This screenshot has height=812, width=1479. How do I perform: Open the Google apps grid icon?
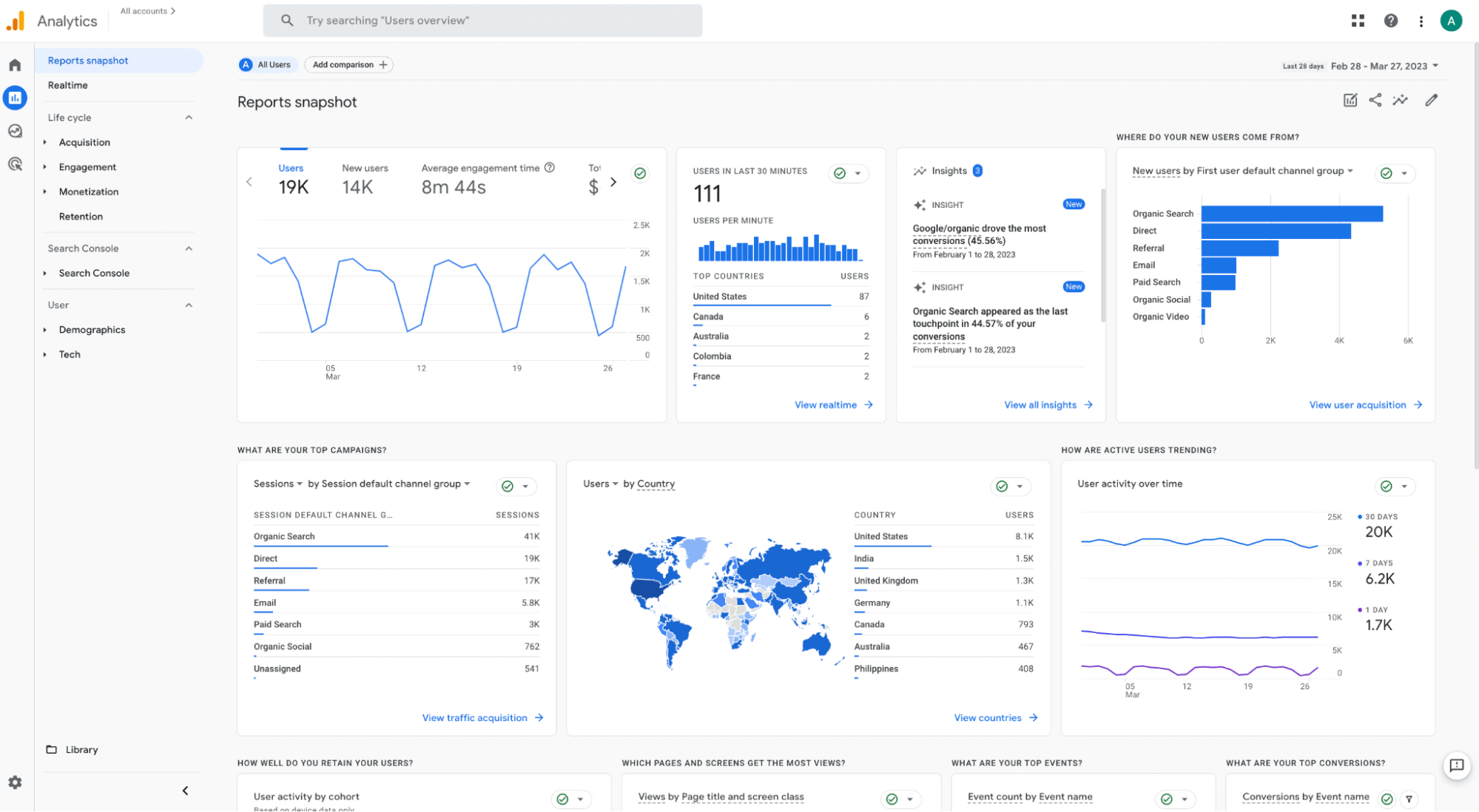[1358, 21]
